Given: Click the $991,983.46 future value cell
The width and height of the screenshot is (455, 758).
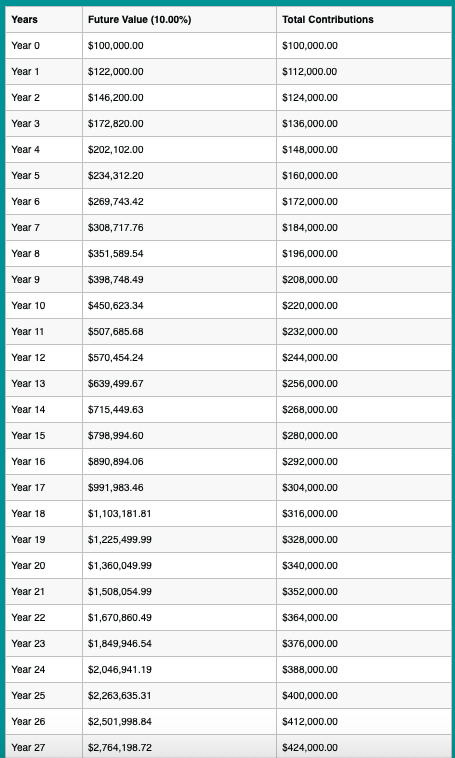Looking at the screenshot, I should click(x=116, y=488).
